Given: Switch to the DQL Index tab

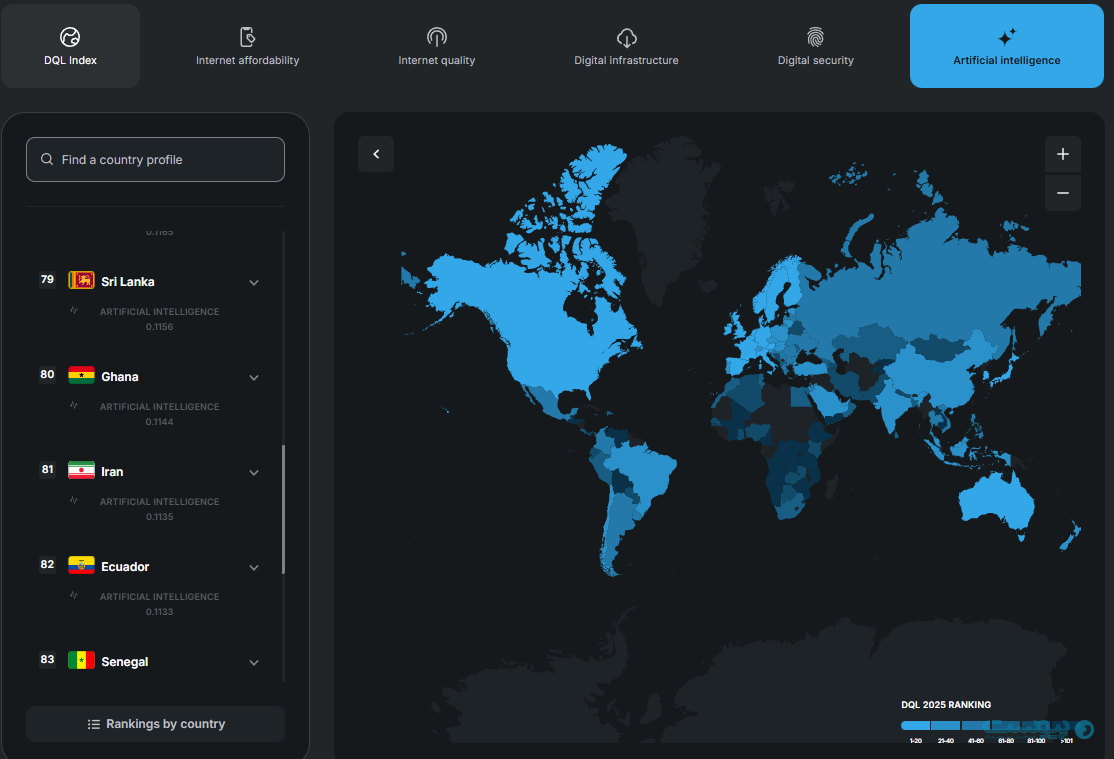Looking at the screenshot, I should [x=70, y=46].
